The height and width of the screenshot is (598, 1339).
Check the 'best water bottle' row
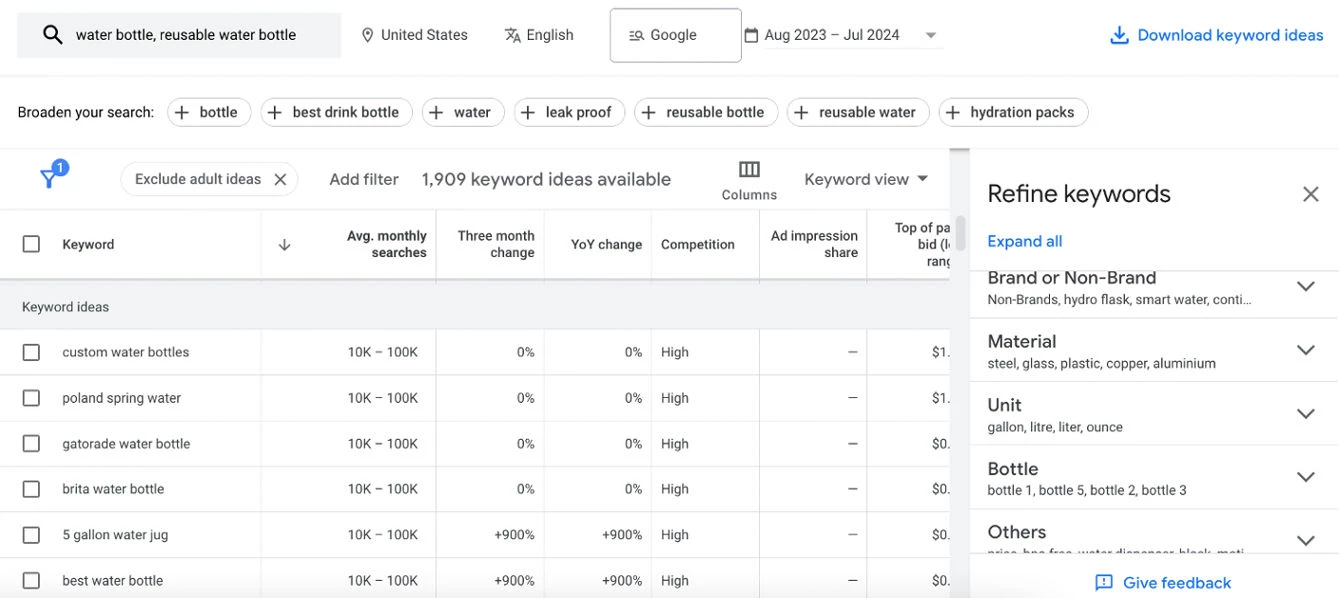click(31, 580)
